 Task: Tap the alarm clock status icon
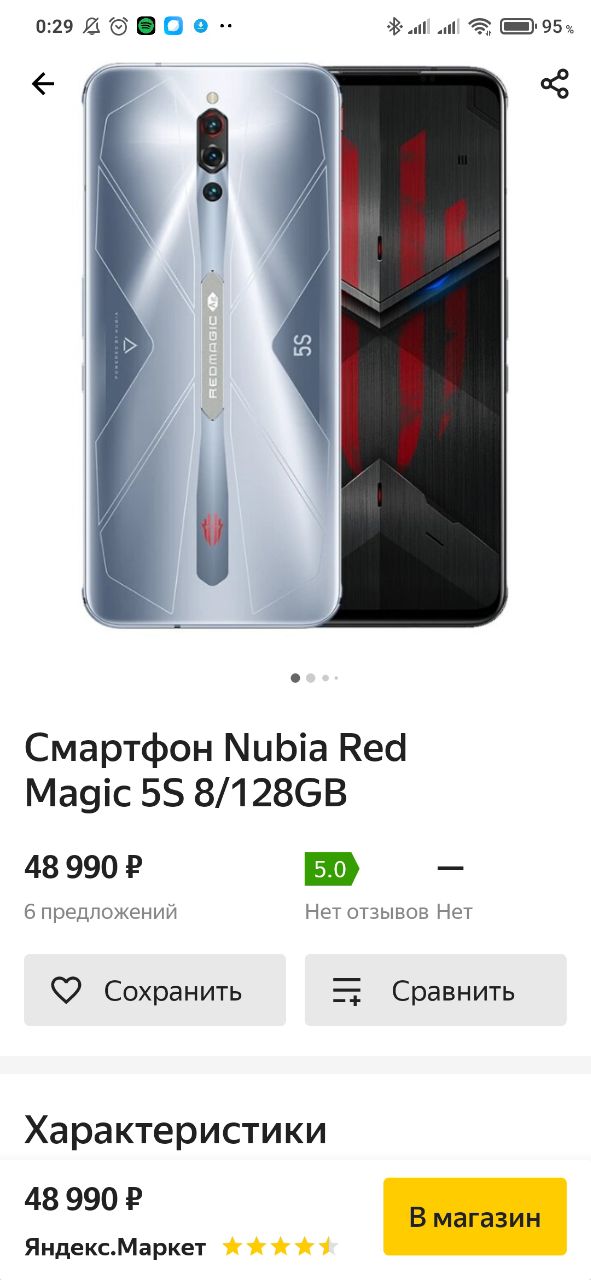119,26
